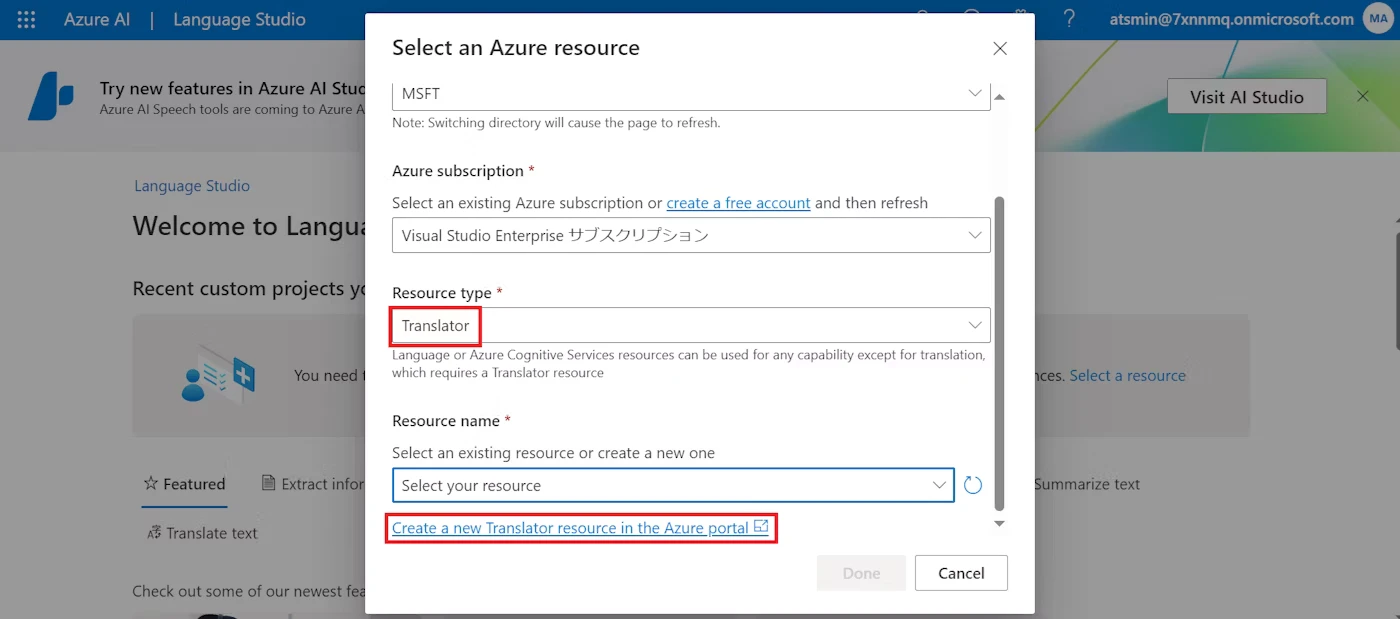Click the dialog scrollbar up arrow

998,97
